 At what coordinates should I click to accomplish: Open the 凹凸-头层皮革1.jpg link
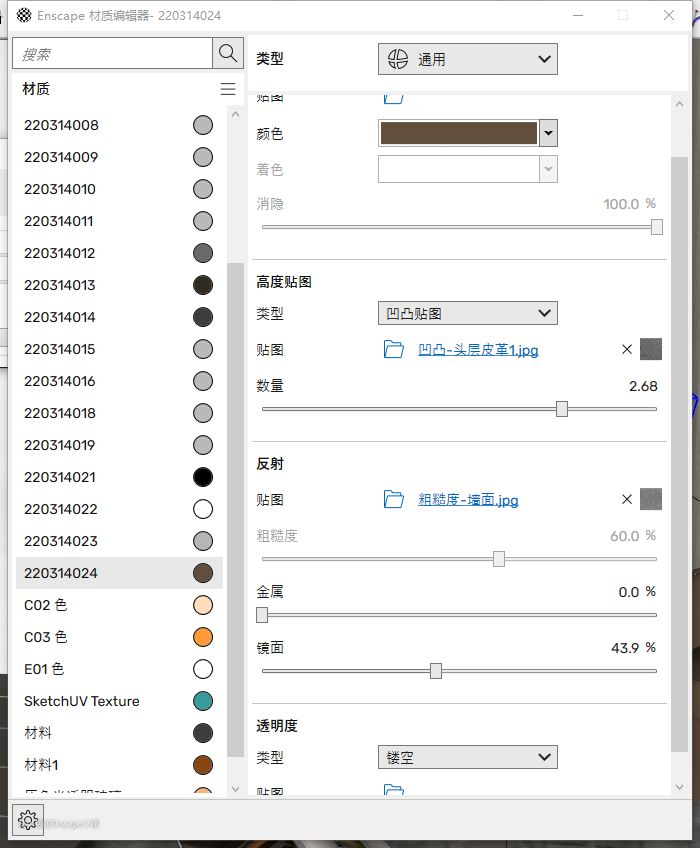tap(478, 350)
